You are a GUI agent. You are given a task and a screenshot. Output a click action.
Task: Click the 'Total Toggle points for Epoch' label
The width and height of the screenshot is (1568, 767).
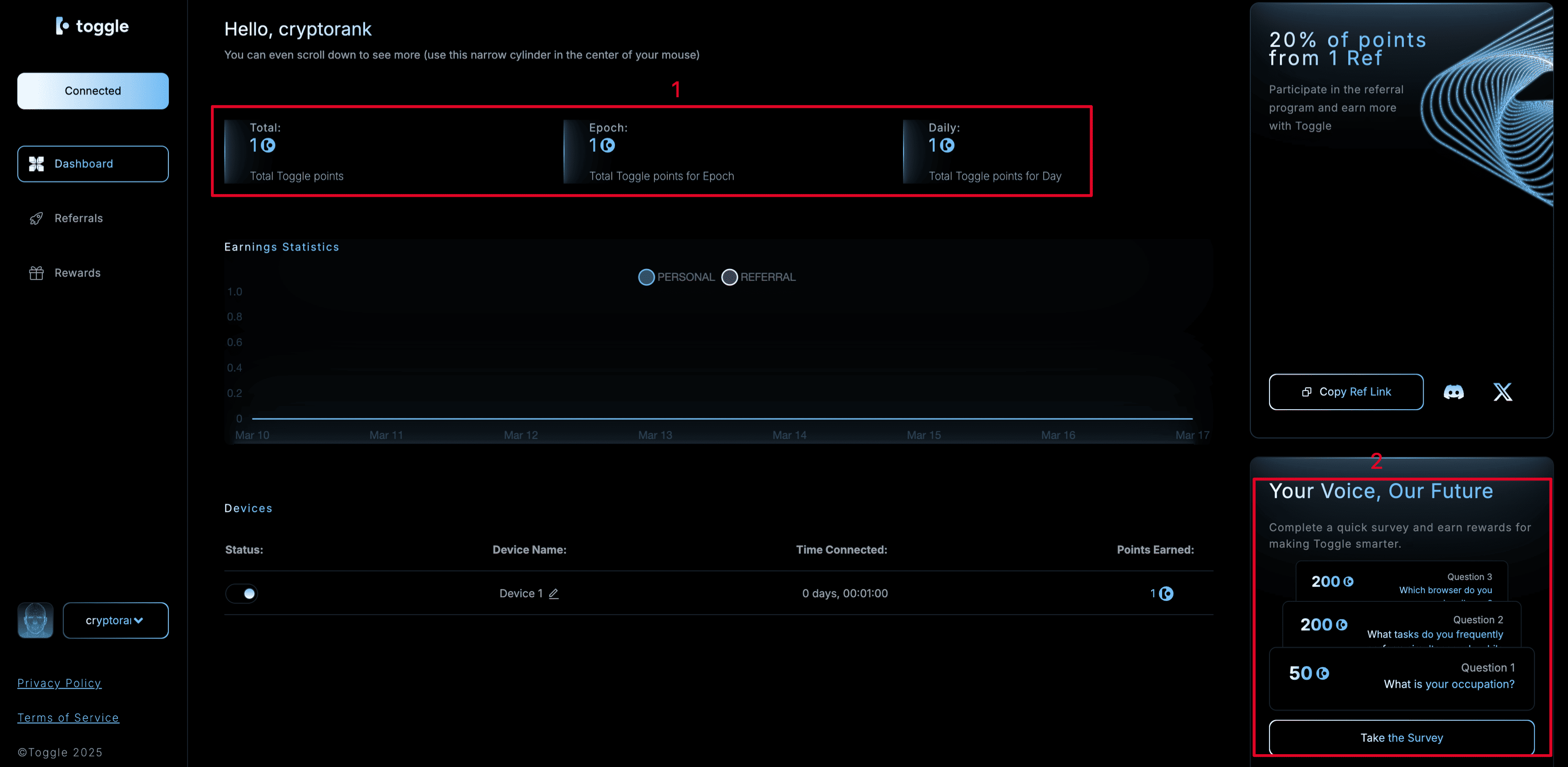tap(661, 176)
